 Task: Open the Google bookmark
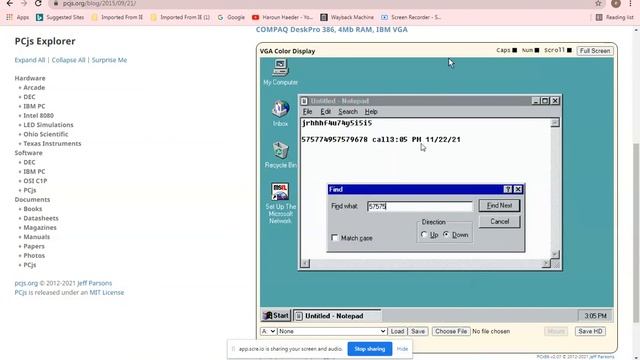231,17
